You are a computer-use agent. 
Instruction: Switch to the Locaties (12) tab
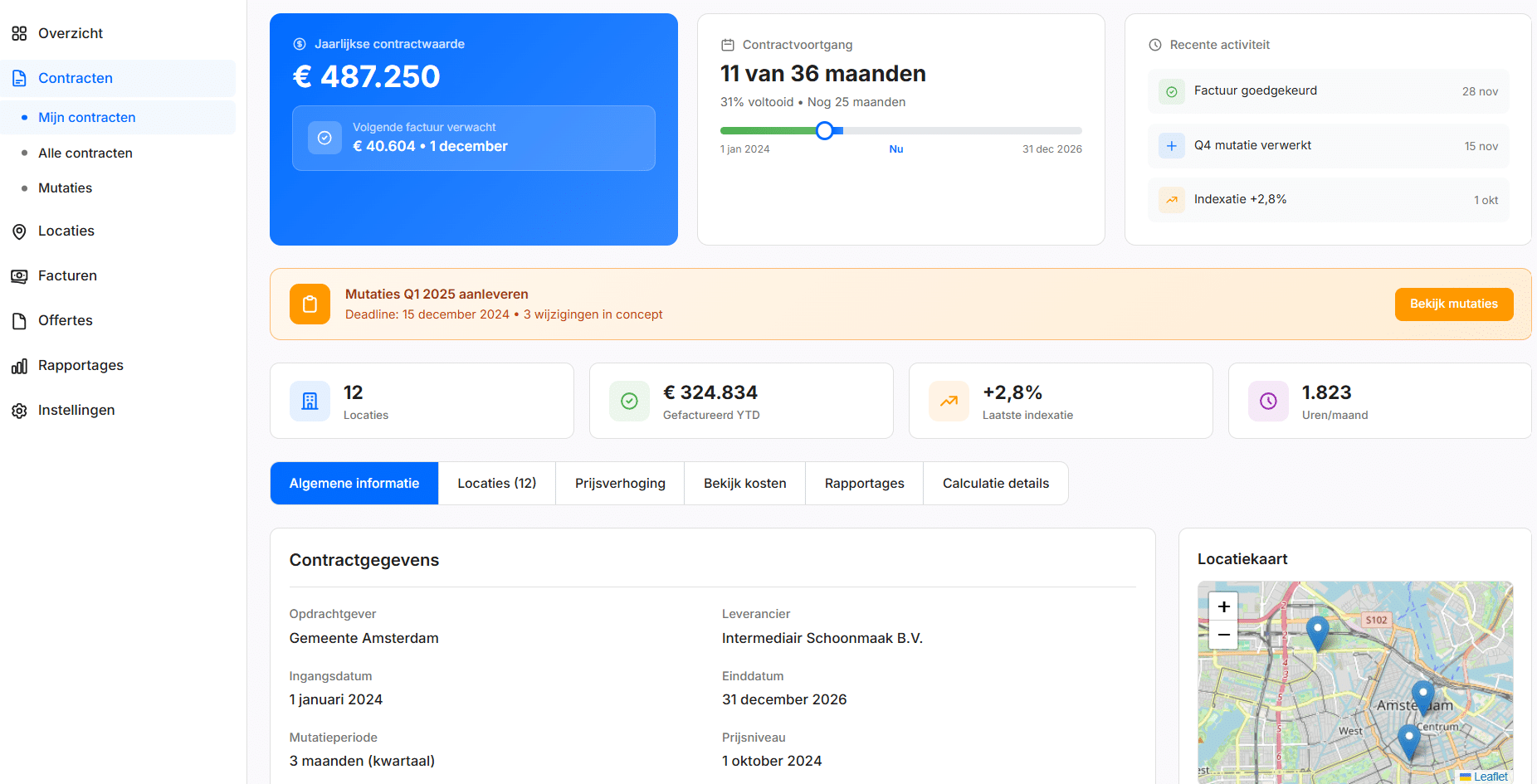point(496,483)
